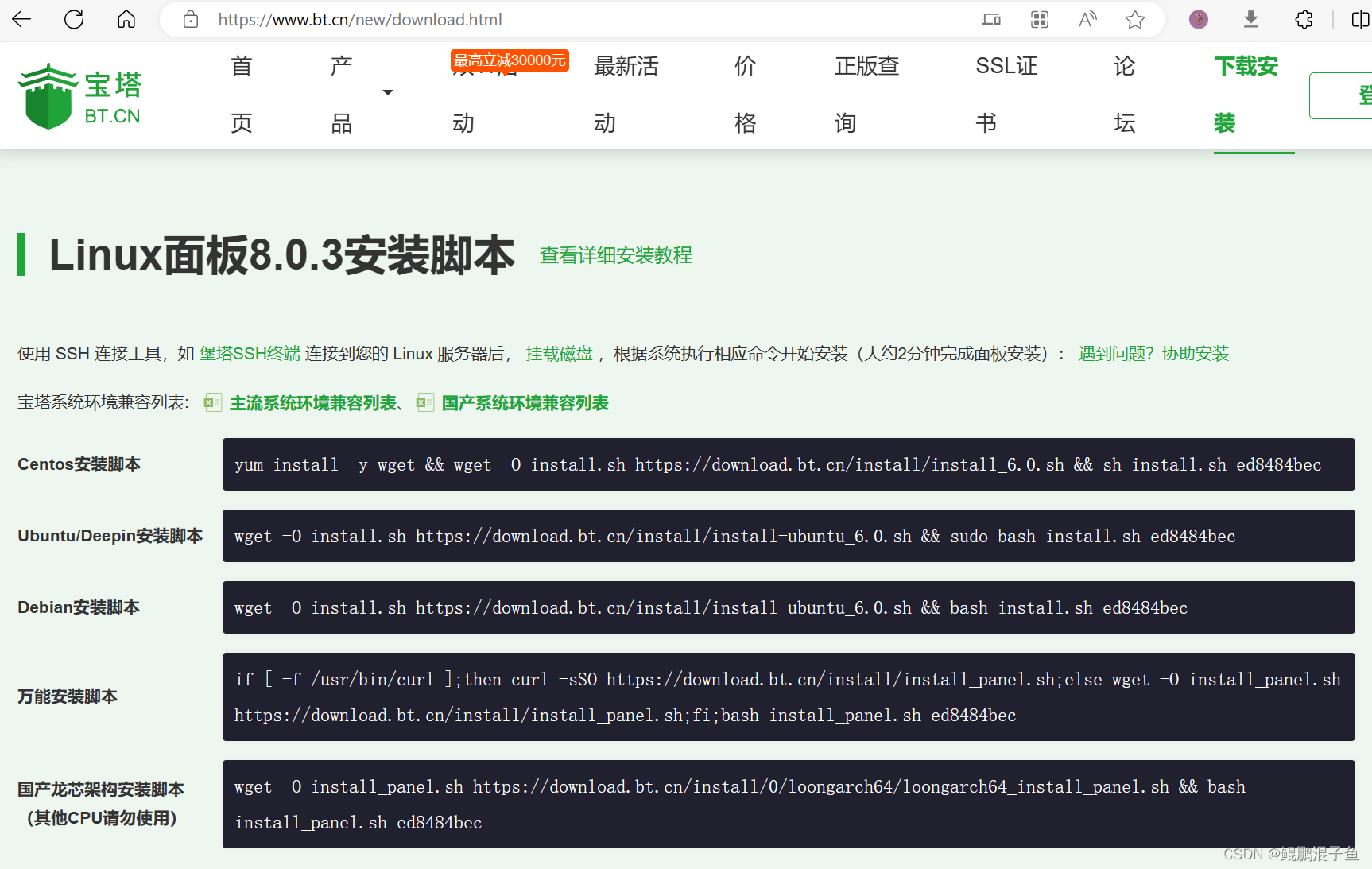Open the 正版查询 nav item
The height and width of the screenshot is (869, 1372).
click(866, 95)
